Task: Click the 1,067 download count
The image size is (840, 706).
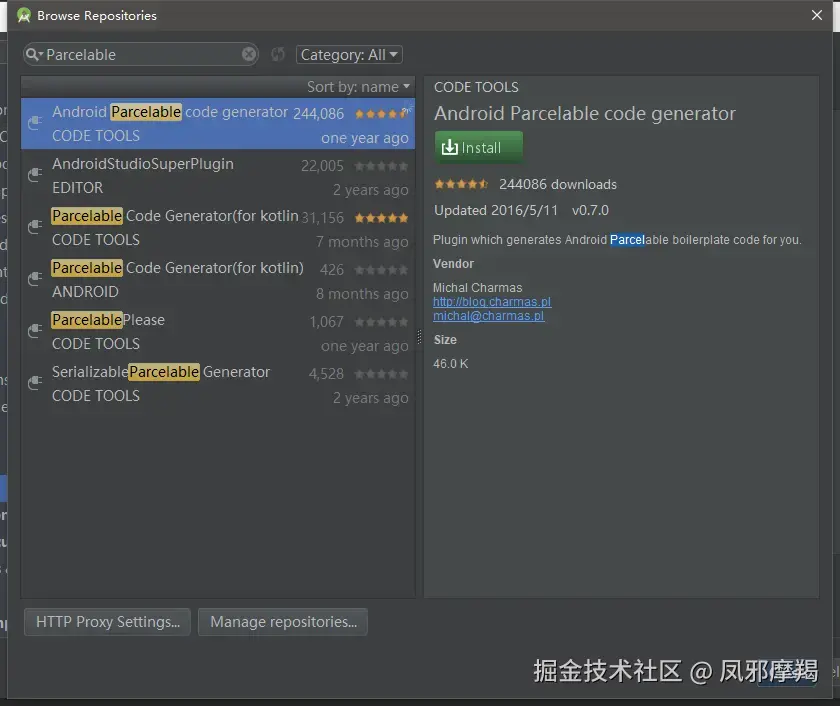Action: [326, 322]
